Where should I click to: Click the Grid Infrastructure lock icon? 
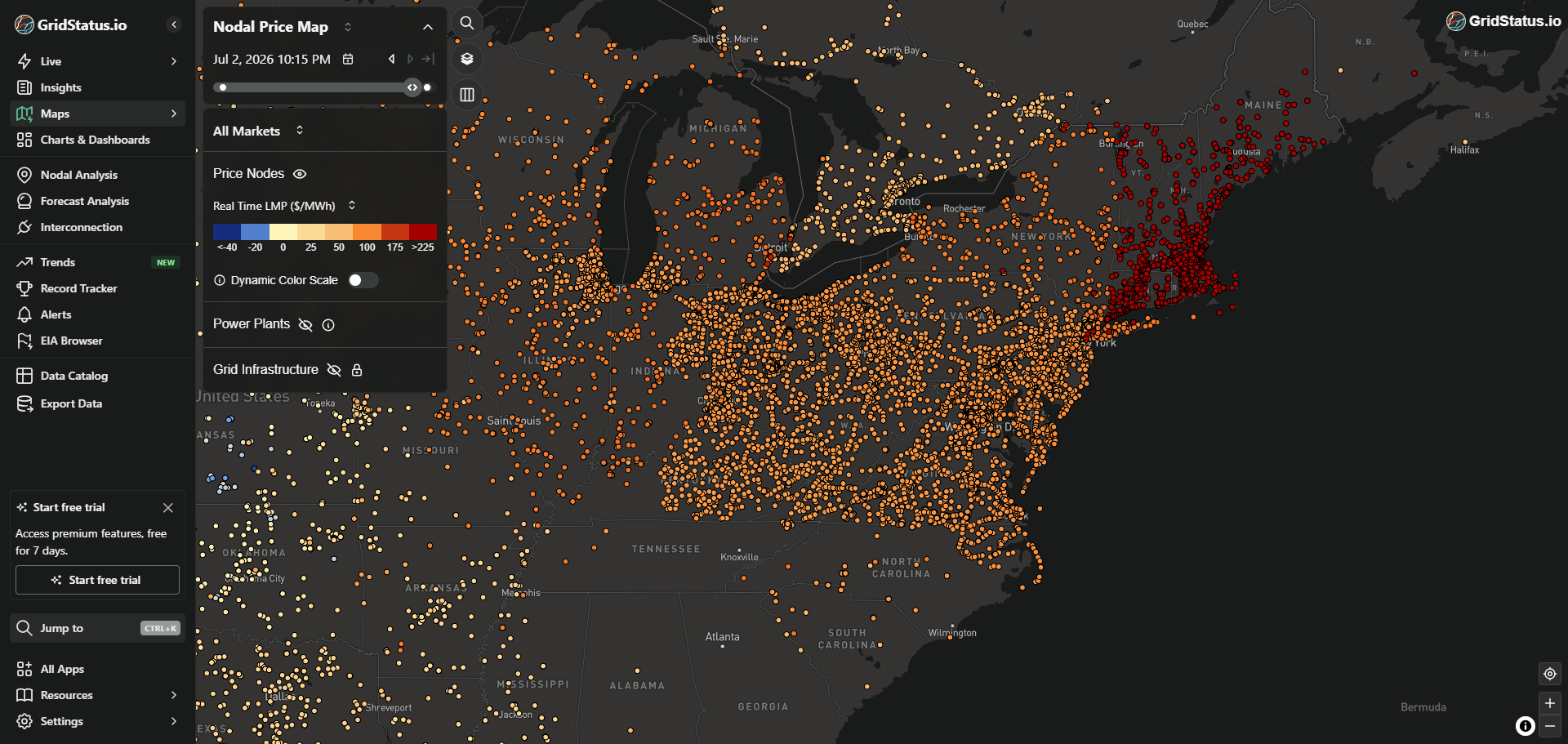[x=357, y=370]
